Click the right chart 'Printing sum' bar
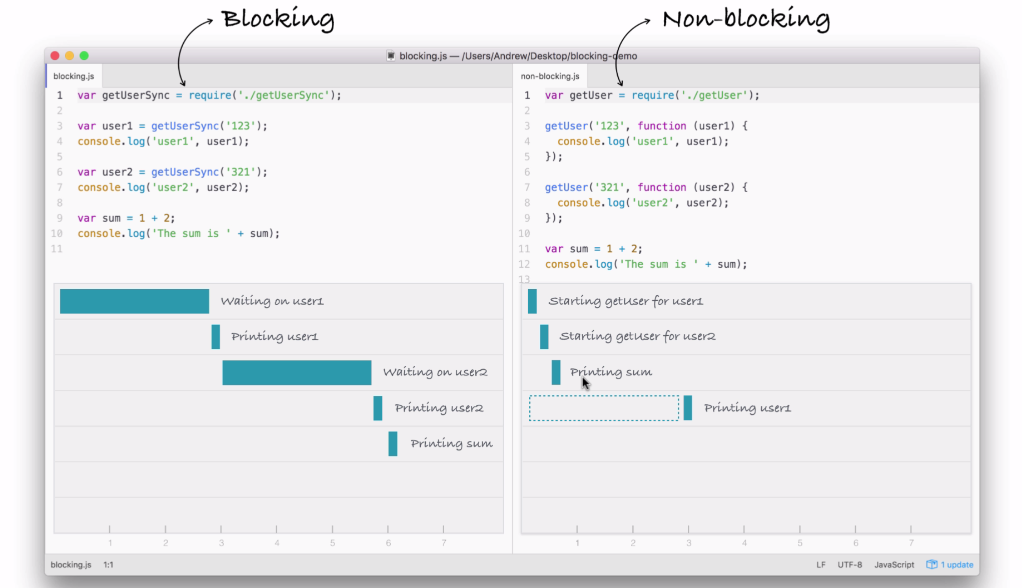 556,372
